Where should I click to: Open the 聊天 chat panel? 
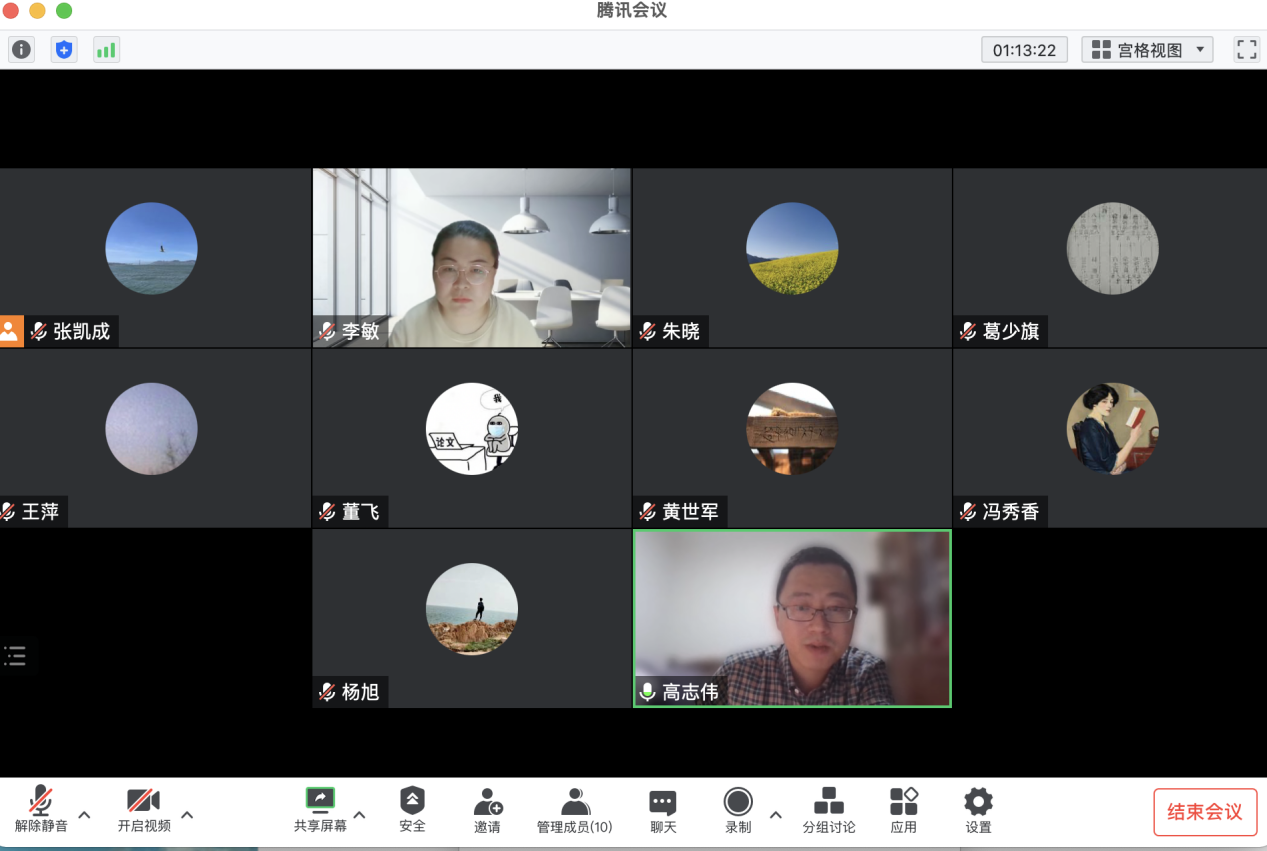[x=663, y=809]
